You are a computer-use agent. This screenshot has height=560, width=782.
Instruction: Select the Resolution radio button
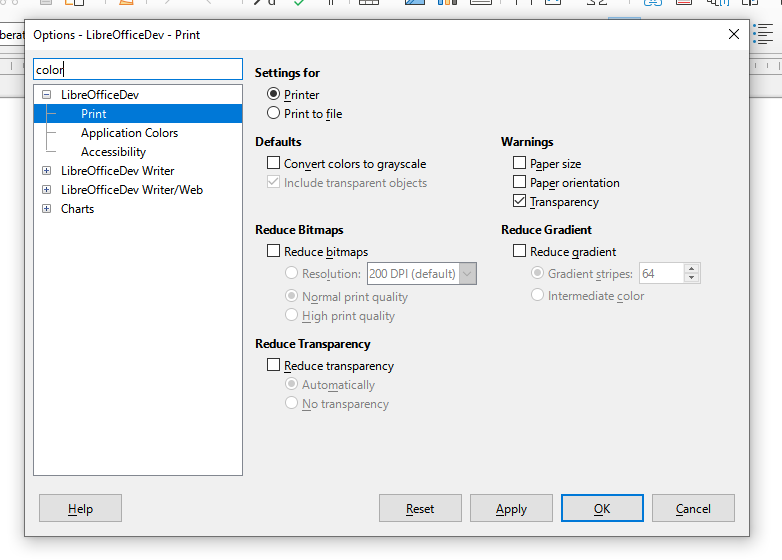[x=291, y=273]
